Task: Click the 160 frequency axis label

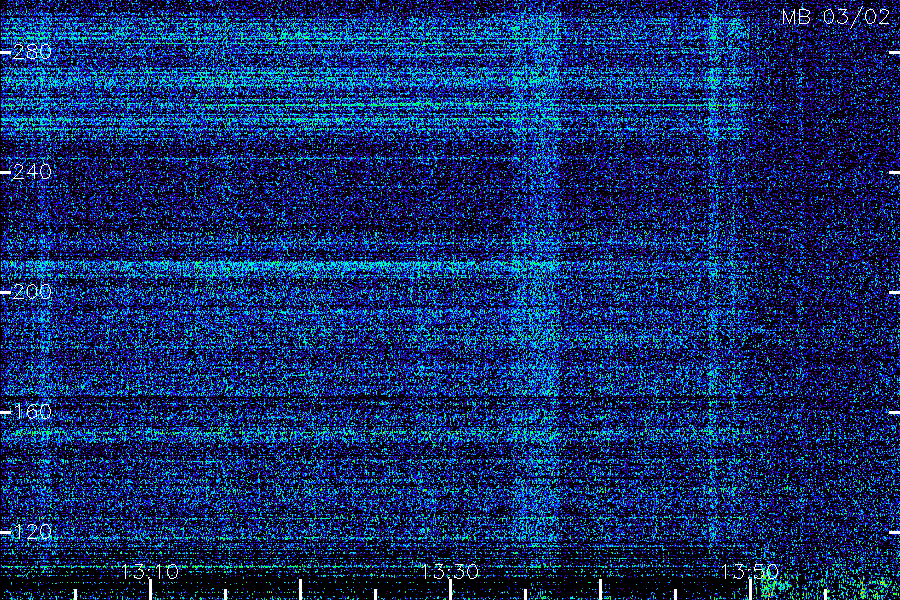Action: coord(32,412)
